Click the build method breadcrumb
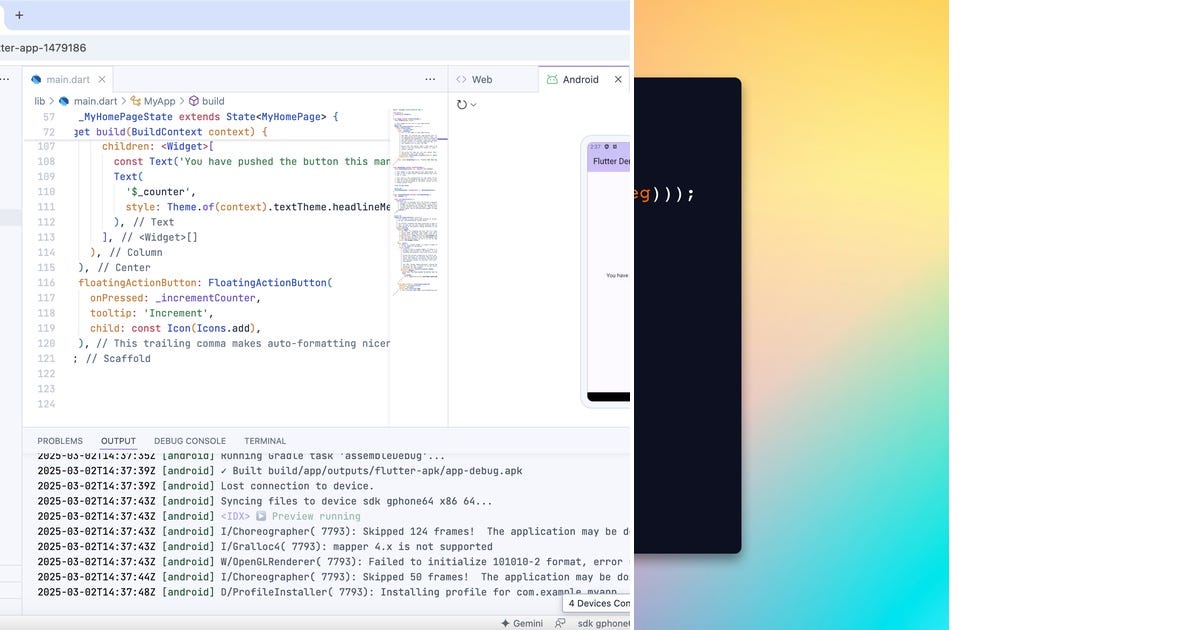The image size is (1200, 630). [213, 101]
